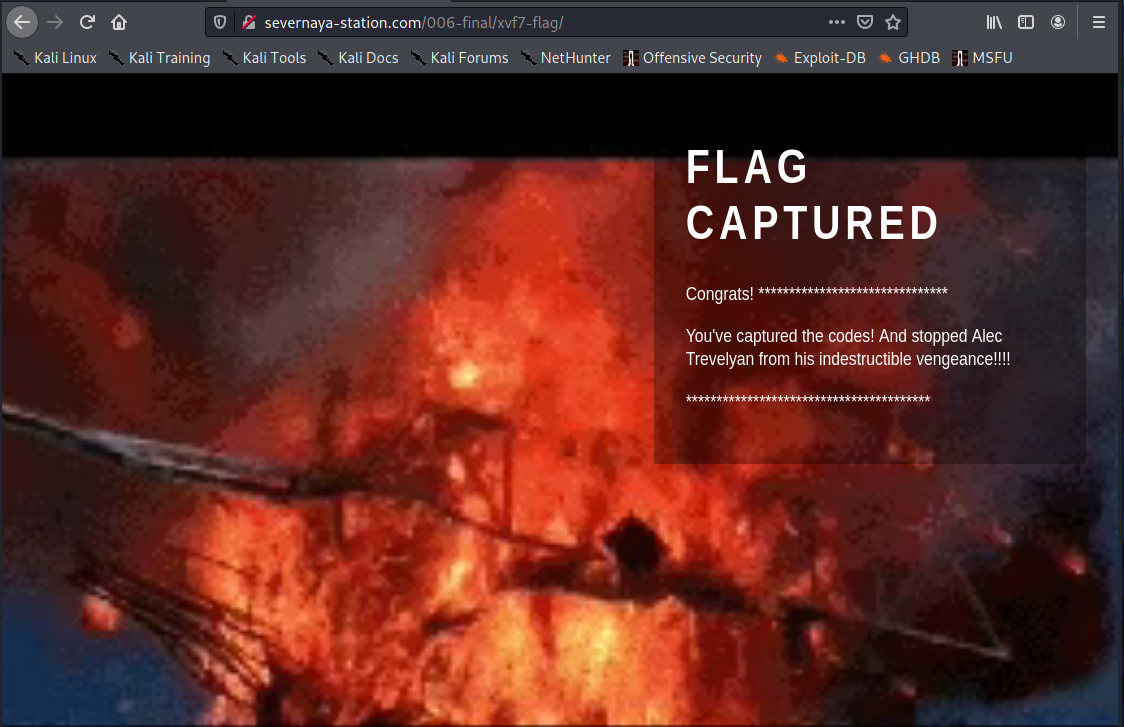
Task: Open the browser home page
Action: (119, 22)
